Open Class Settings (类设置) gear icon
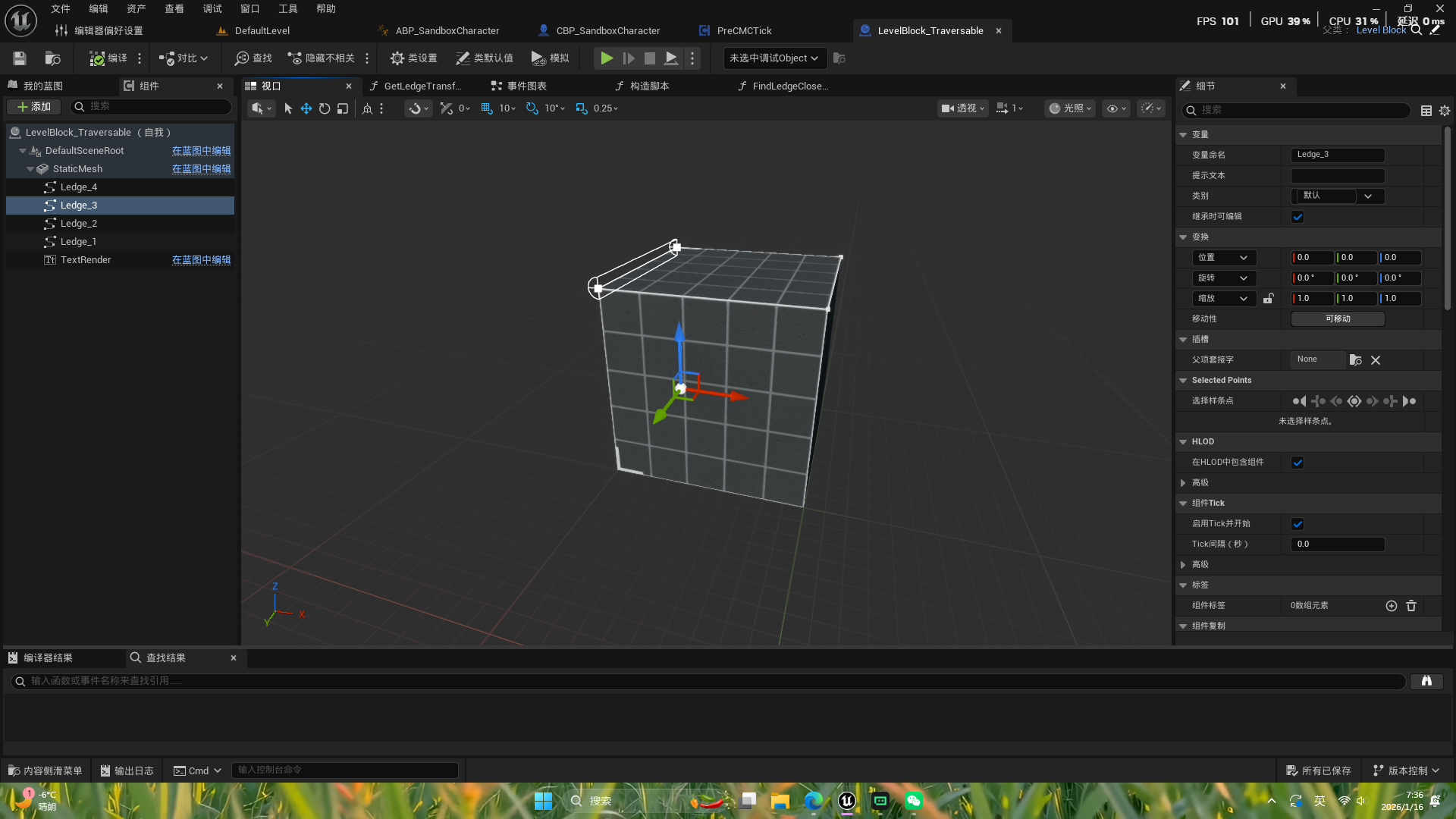This screenshot has height=819, width=1456. (397, 58)
